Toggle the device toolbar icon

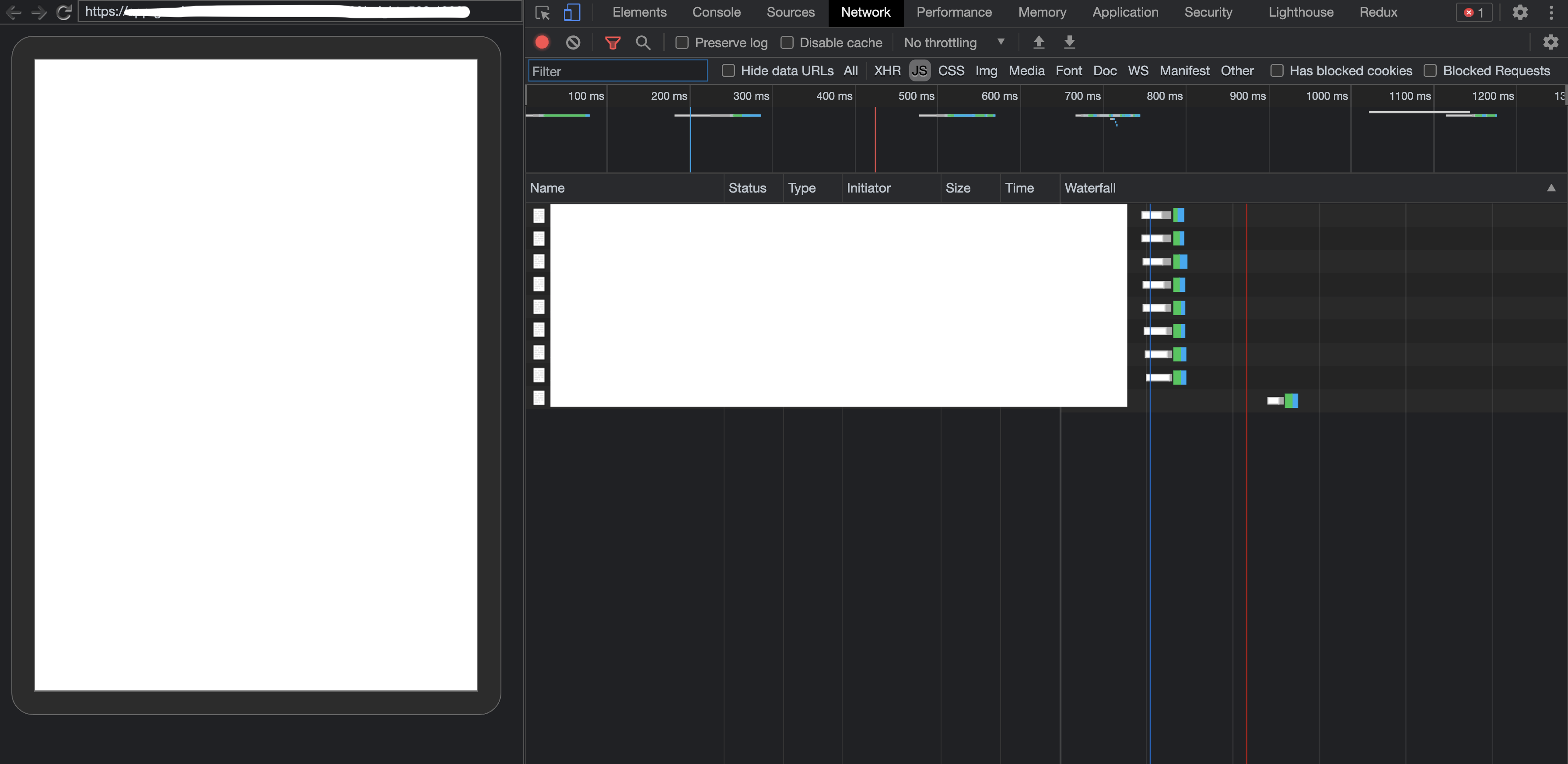[571, 12]
